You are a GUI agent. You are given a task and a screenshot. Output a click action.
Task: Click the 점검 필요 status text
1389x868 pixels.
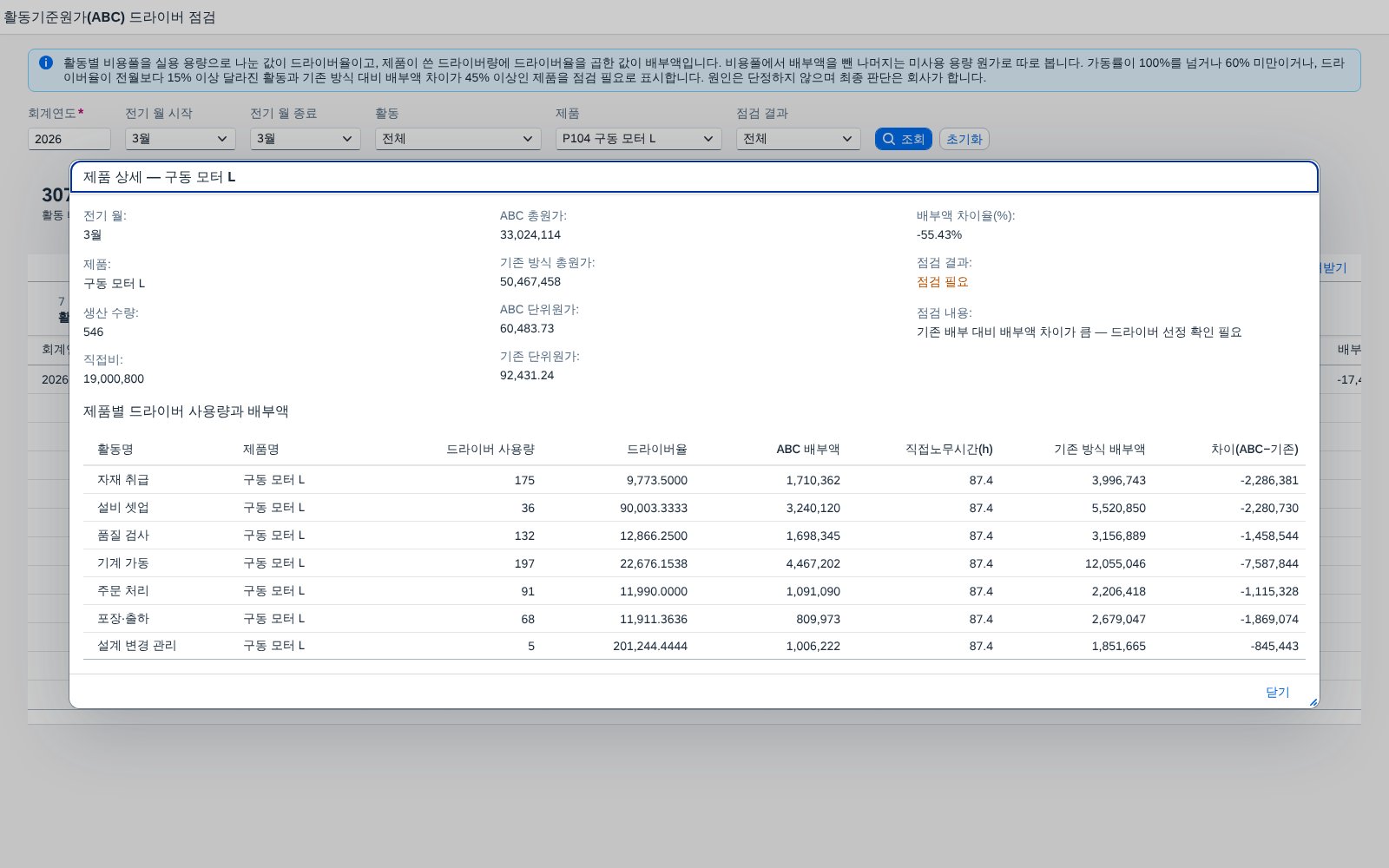[942, 282]
